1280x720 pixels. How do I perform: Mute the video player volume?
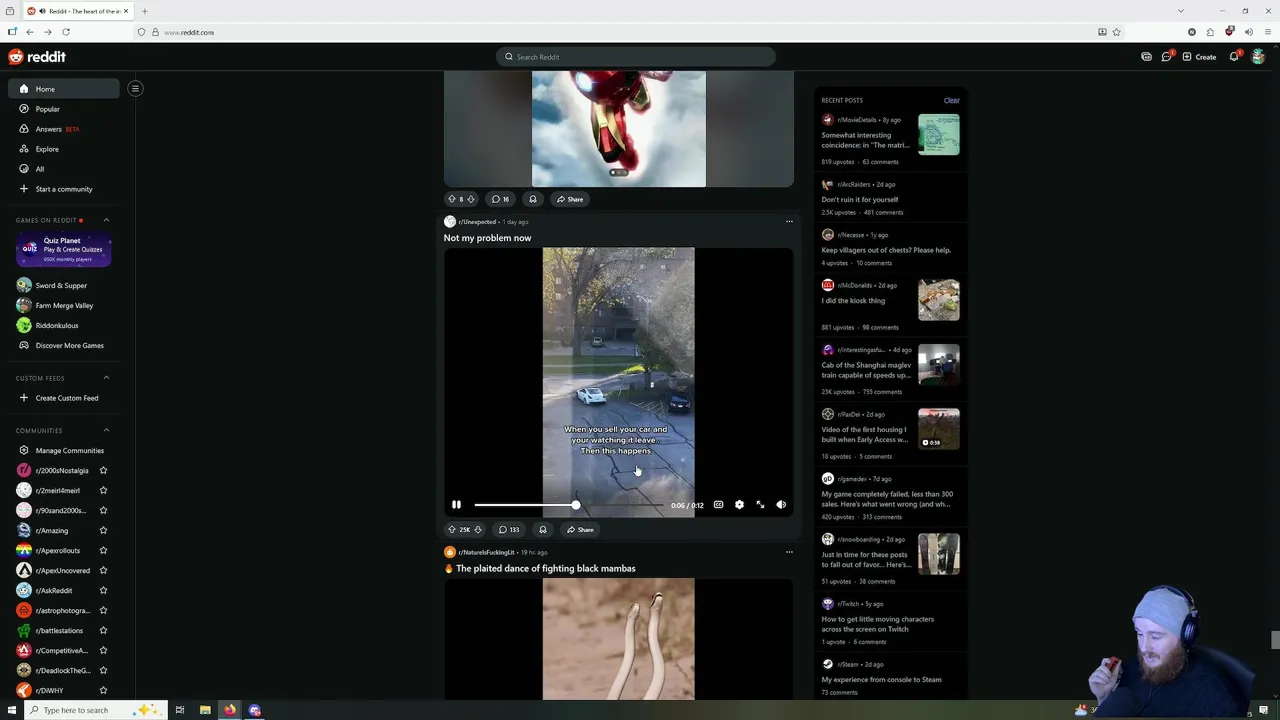pos(781,505)
